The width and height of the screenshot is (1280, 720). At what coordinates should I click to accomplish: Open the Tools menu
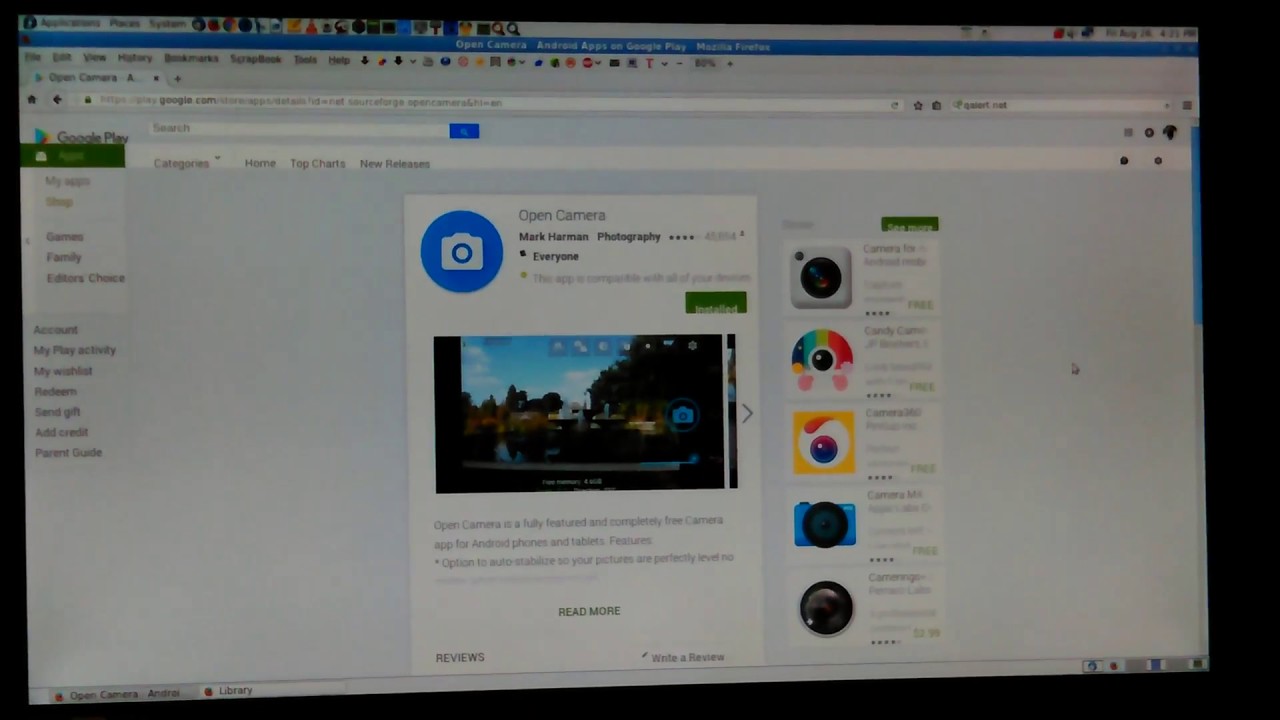tap(306, 60)
